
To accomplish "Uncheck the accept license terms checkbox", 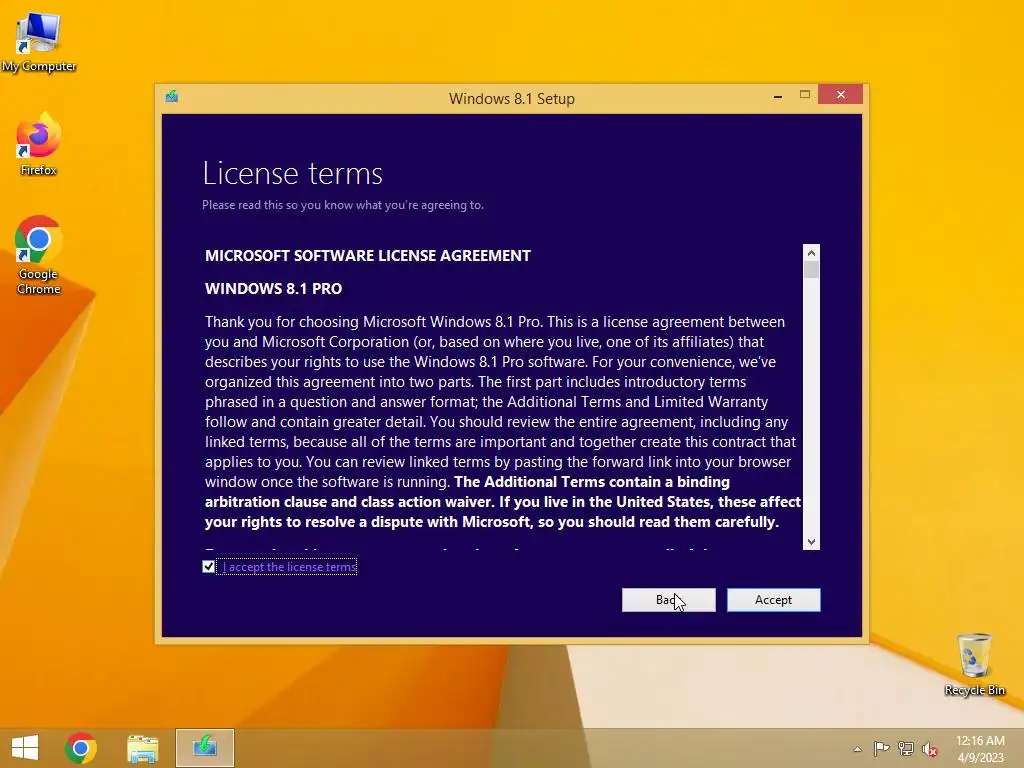I will pos(208,567).
